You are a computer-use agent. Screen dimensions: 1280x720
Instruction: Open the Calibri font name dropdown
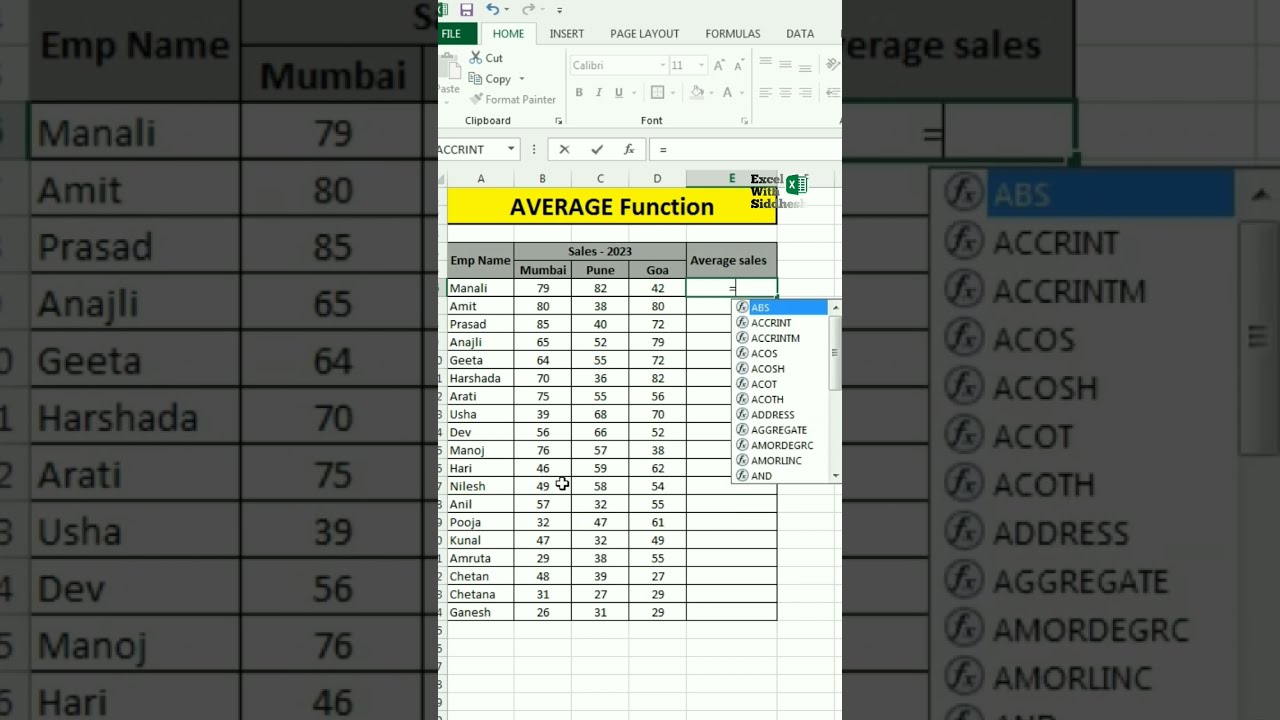tap(662, 65)
